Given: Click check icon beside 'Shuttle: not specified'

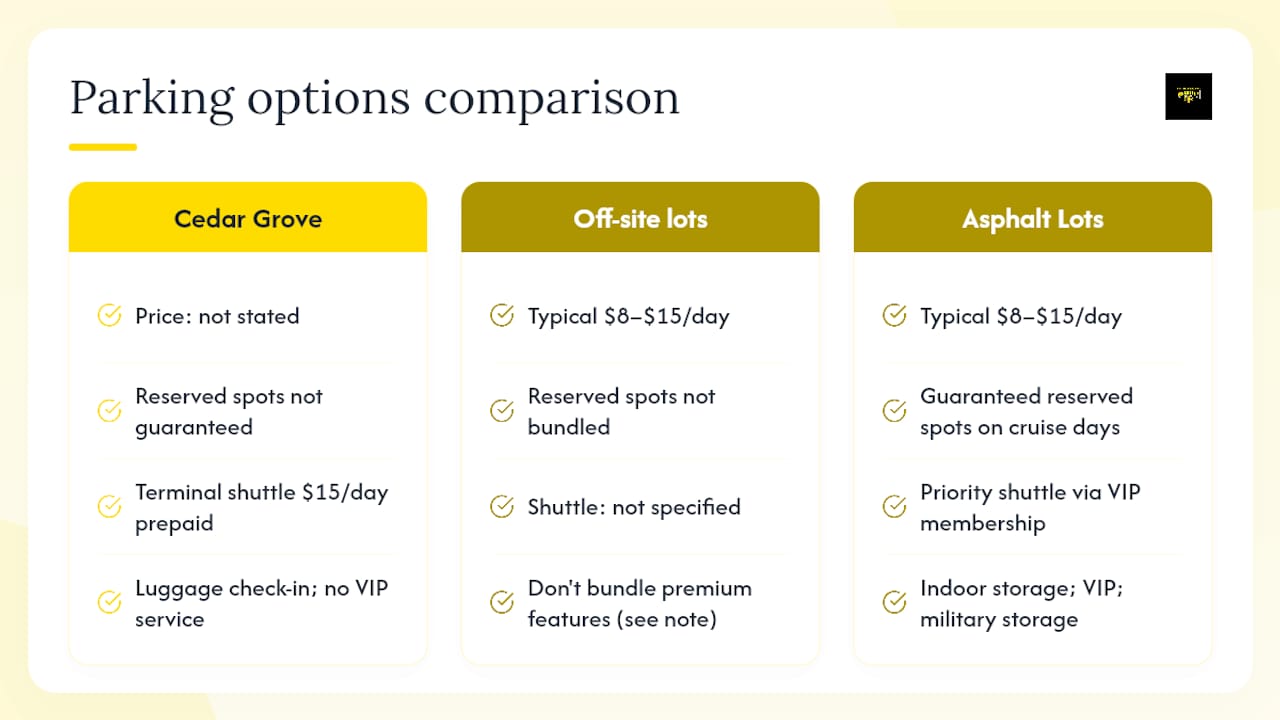Looking at the screenshot, I should [x=502, y=507].
